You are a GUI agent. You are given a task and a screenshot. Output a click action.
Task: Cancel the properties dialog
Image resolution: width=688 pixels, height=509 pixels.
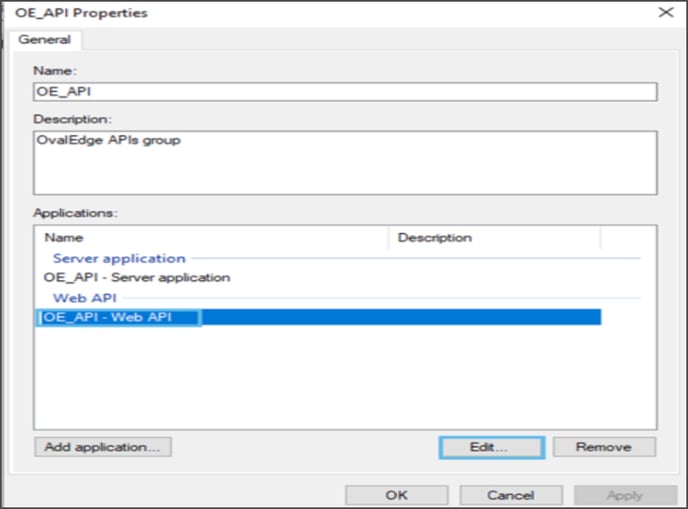511,495
